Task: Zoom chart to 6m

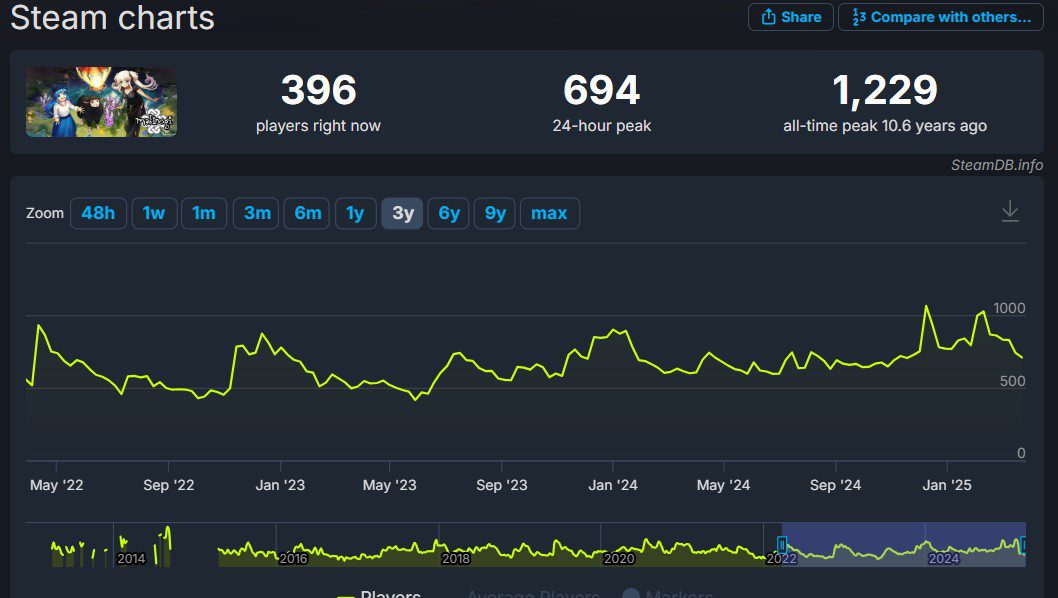Action: coord(307,213)
